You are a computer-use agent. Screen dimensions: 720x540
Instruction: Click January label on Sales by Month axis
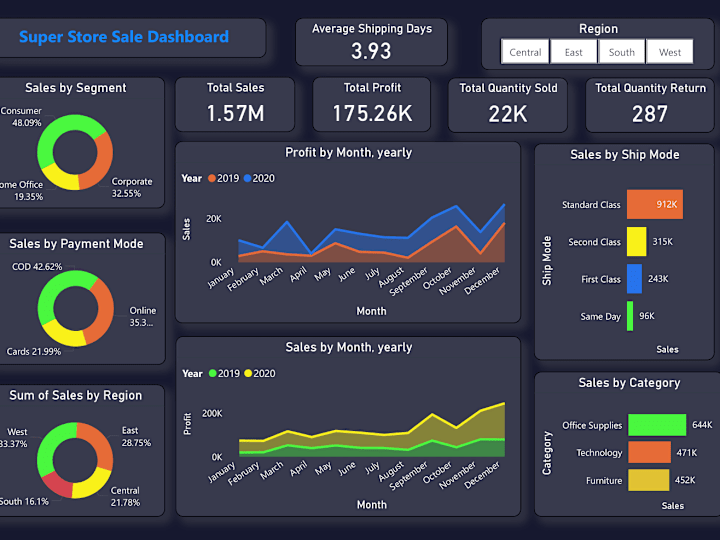pyautogui.click(x=221, y=472)
